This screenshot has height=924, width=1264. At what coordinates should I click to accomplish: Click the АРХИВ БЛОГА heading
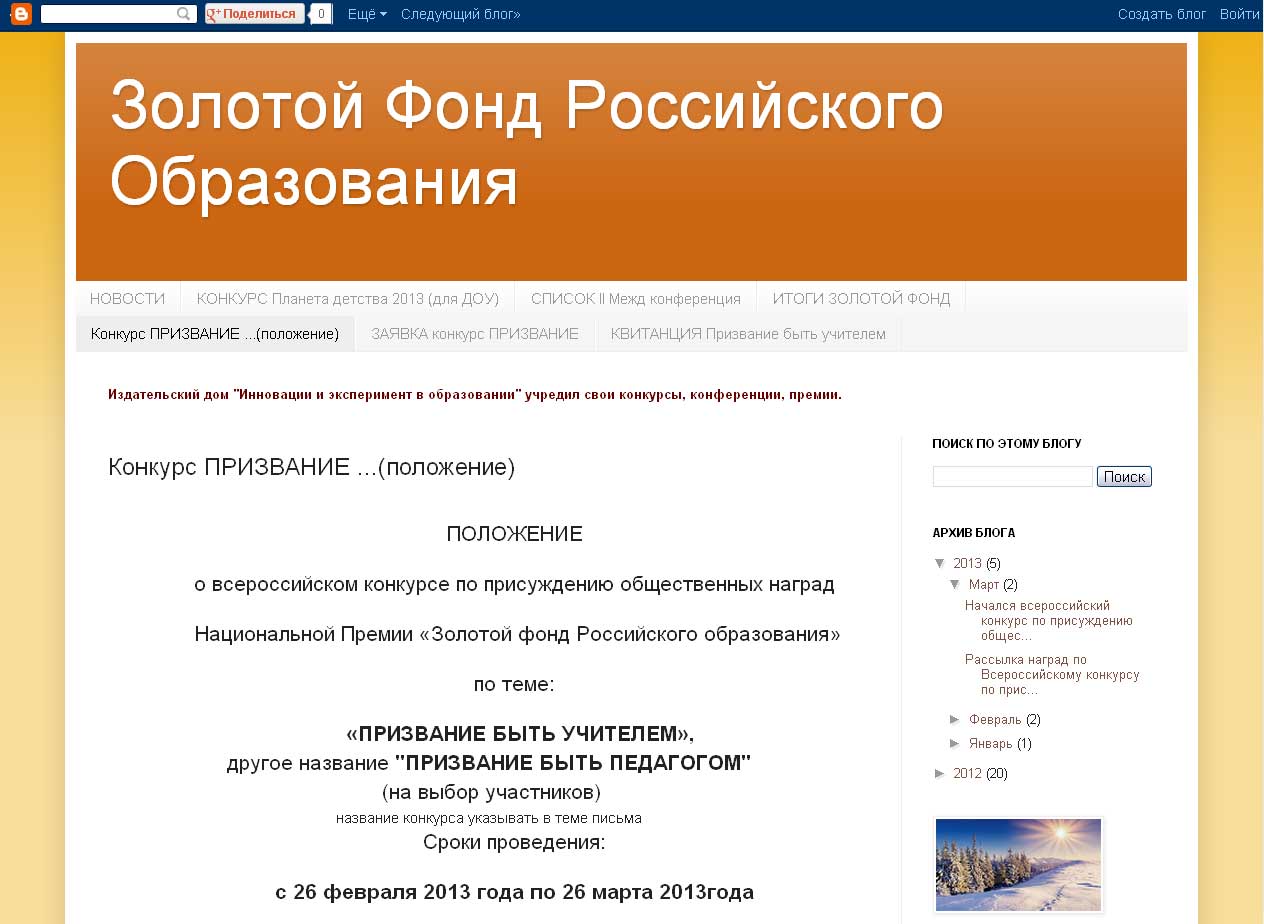click(973, 533)
